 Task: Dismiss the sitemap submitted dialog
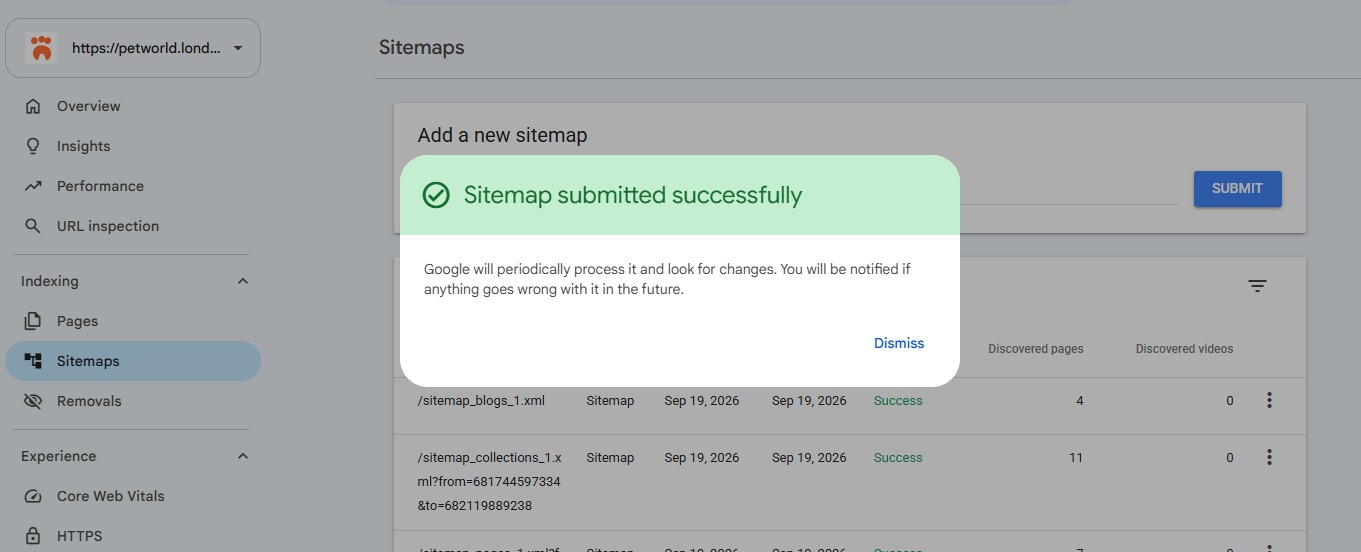click(x=899, y=343)
